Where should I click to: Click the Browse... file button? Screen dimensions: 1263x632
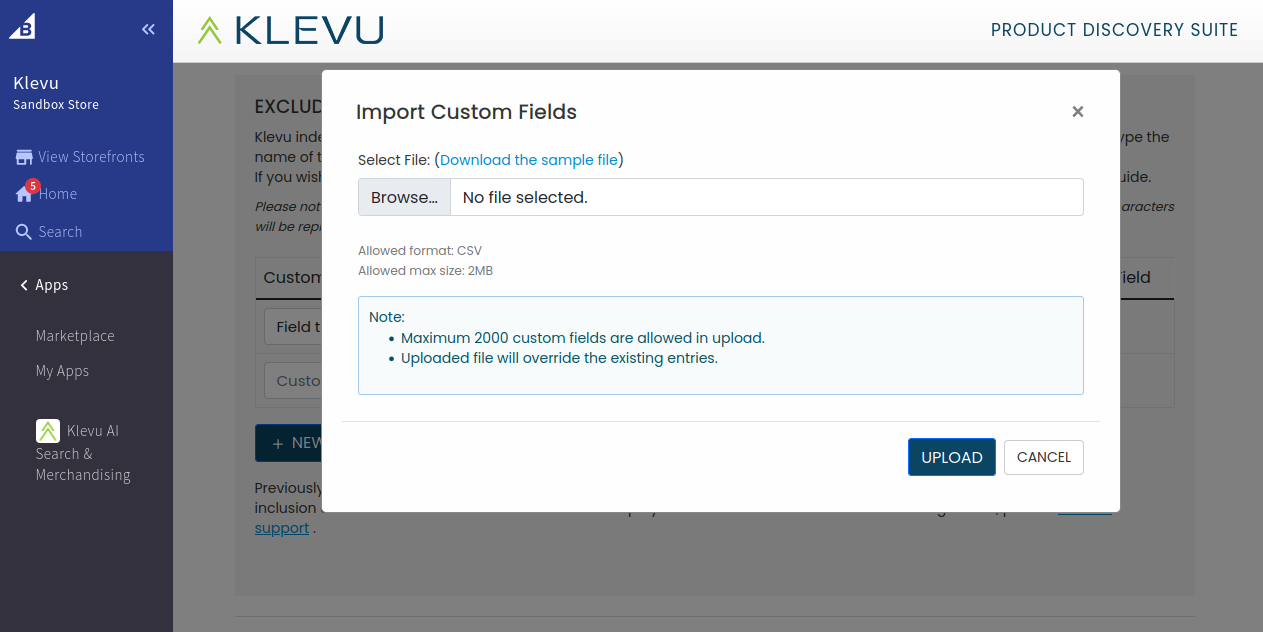(x=404, y=197)
